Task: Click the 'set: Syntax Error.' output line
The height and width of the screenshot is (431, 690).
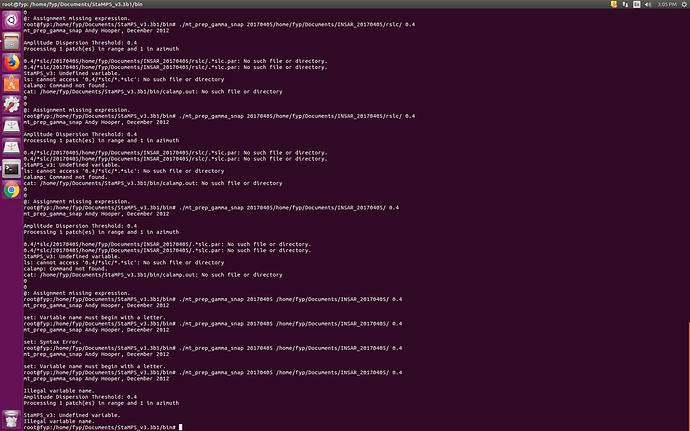Action: (x=52, y=342)
